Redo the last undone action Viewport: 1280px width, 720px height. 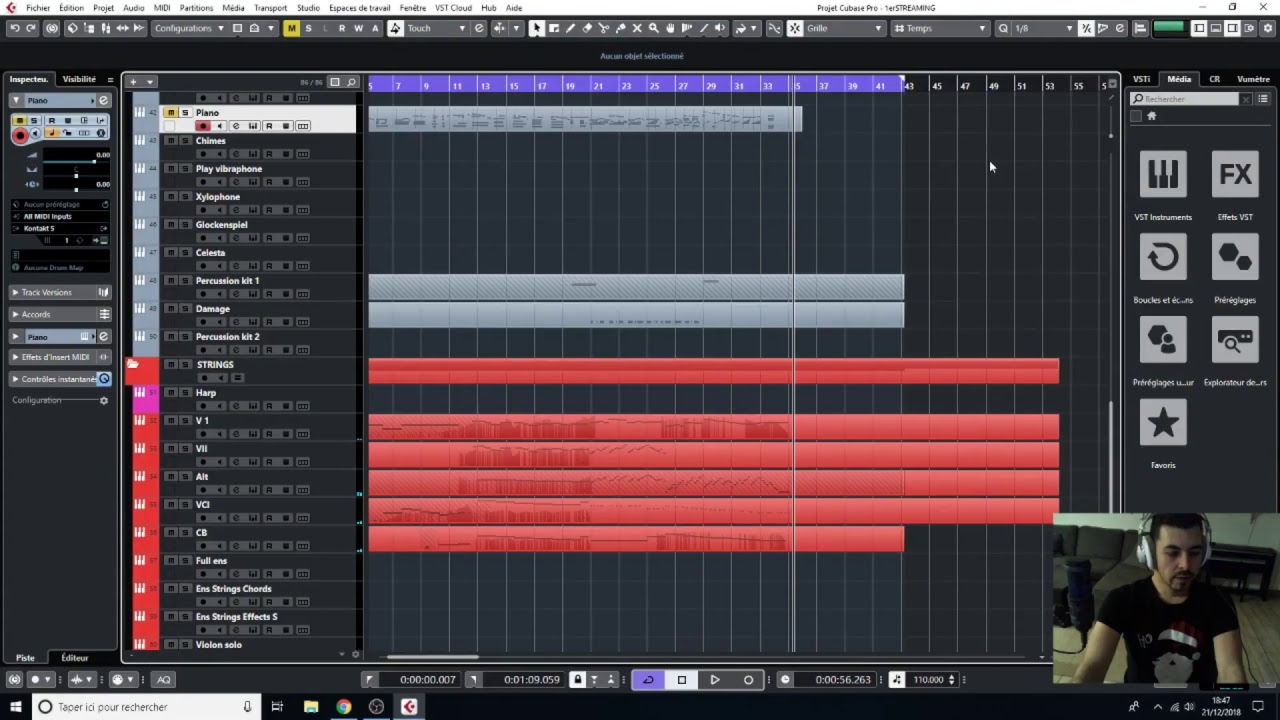click(x=31, y=28)
